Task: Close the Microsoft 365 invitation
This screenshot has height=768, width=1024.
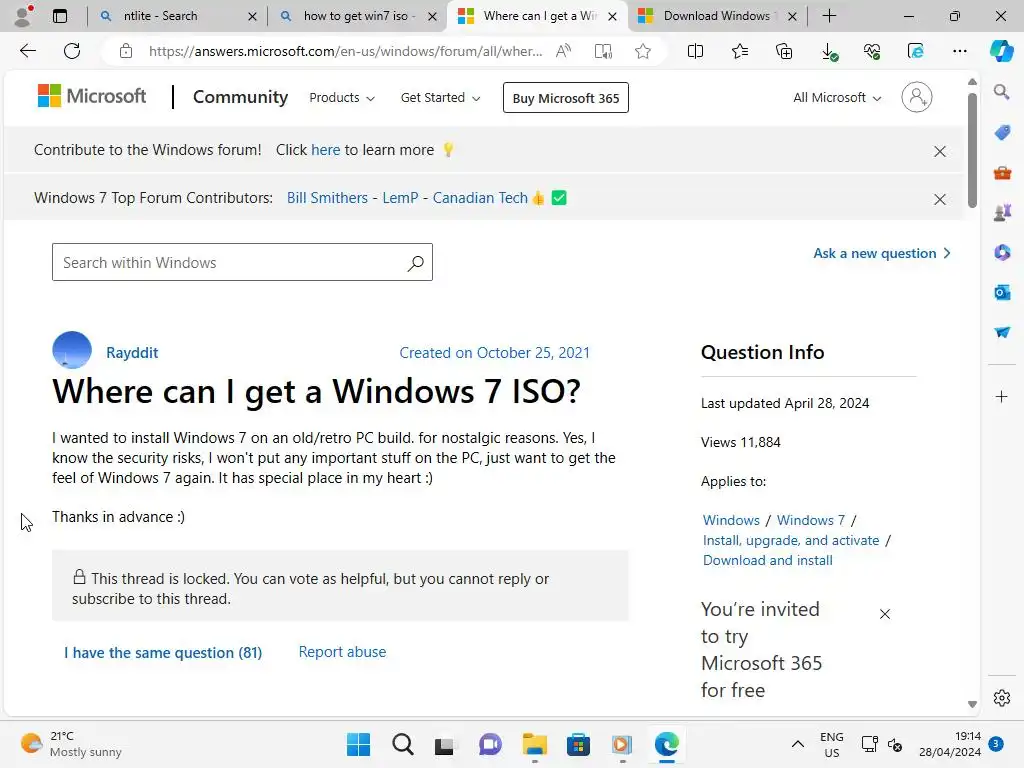Action: coord(885,614)
